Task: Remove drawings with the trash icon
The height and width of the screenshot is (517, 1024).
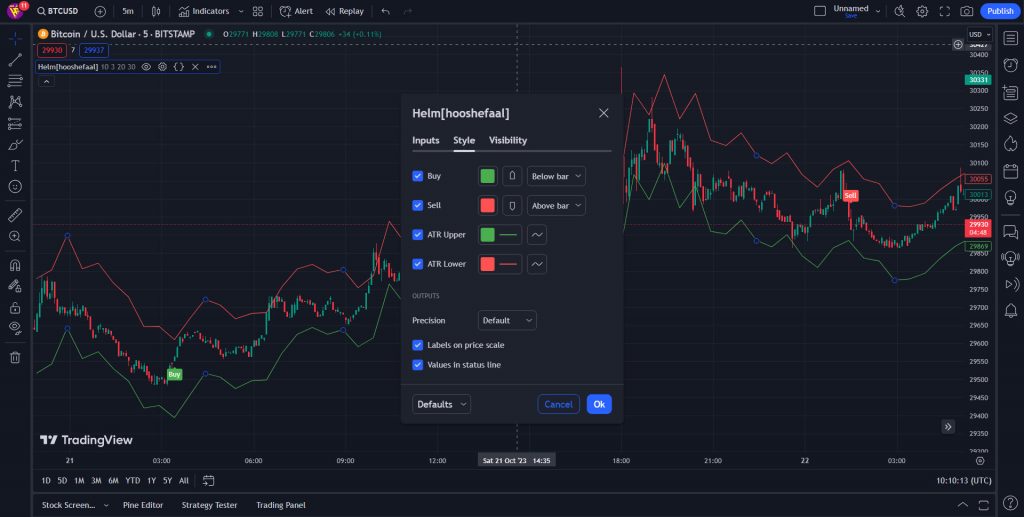Action: (15, 357)
